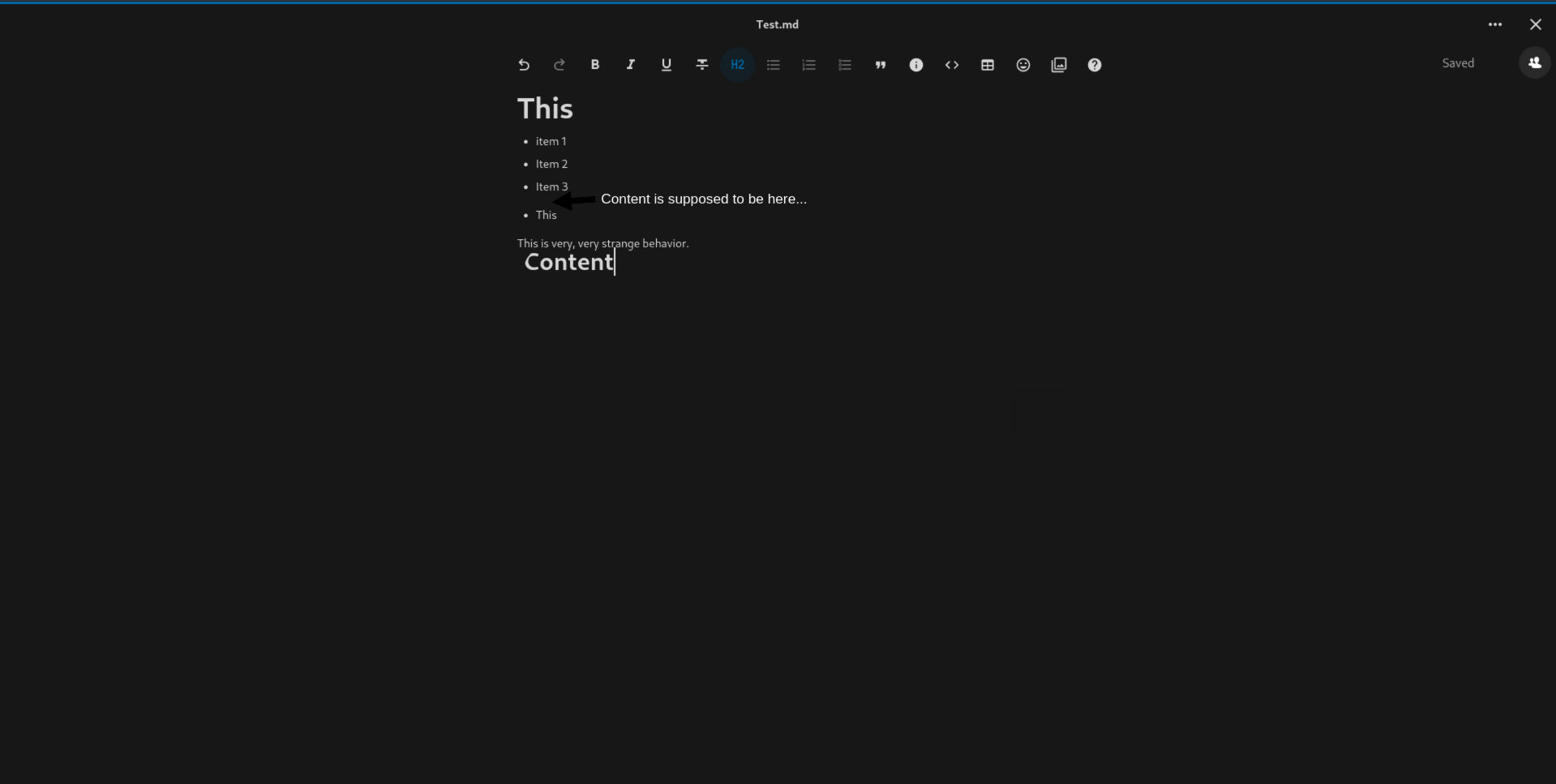Click the Test.md file title
Screen dimensions: 1556x784
pos(778,24)
